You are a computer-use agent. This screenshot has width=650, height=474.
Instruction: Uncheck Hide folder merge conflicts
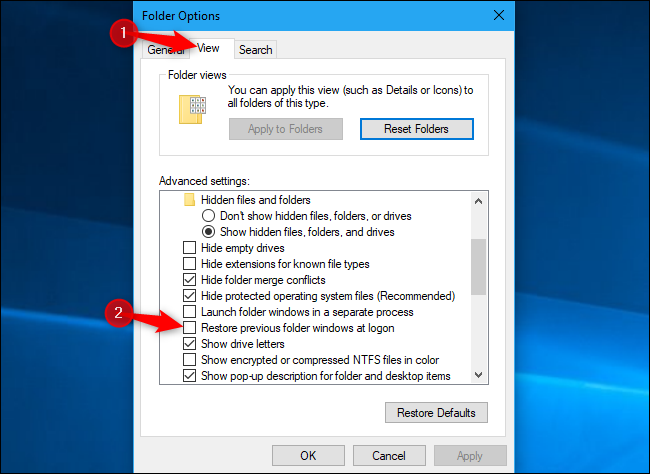coord(189,280)
